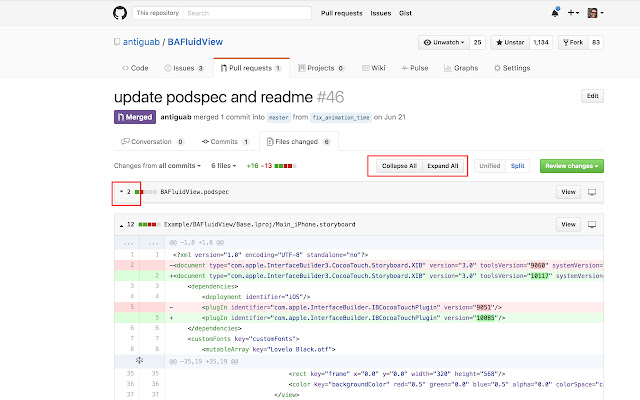
Task: Open the Conversation tab
Action: pos(152,142)
